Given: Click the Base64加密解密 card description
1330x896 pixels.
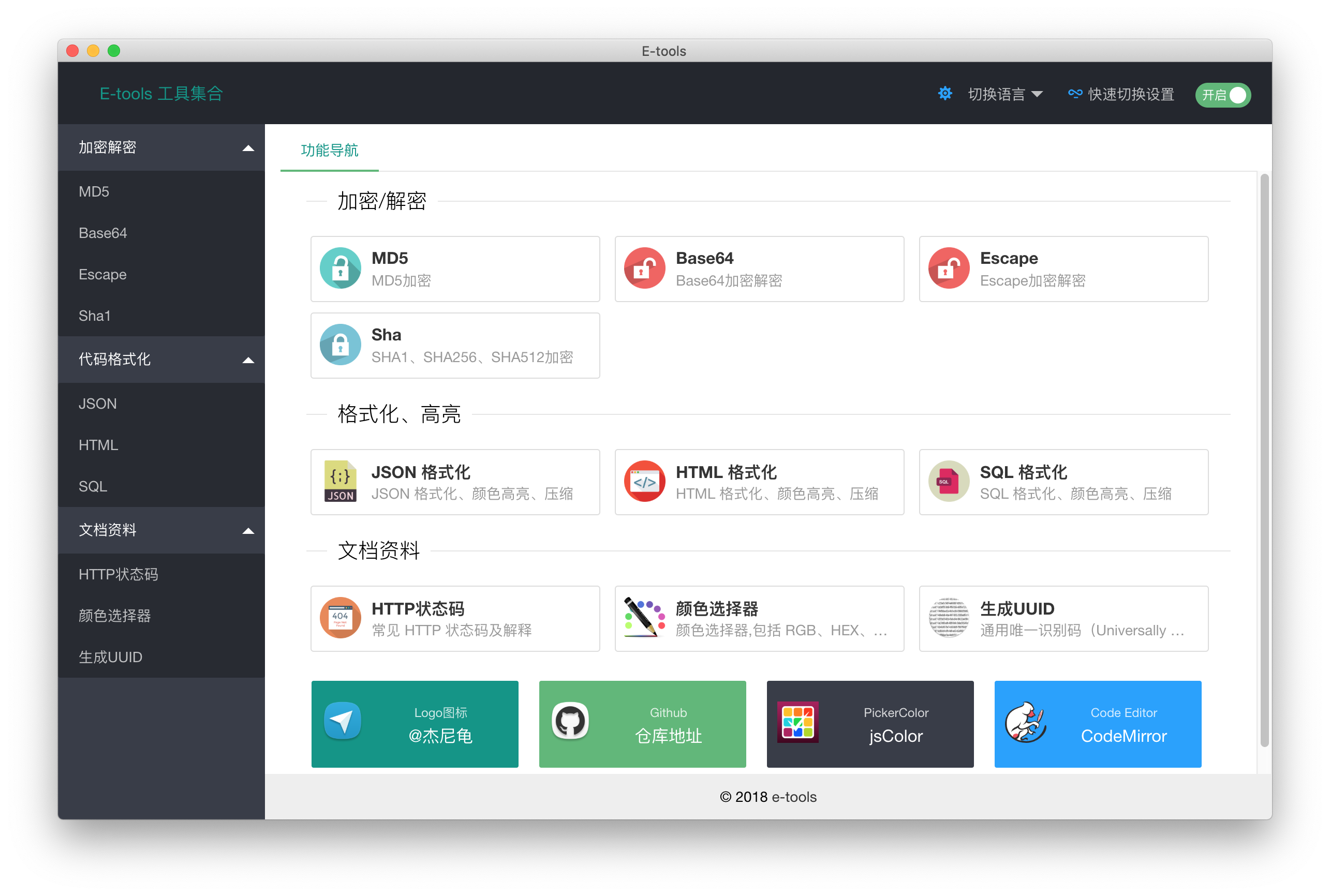Looking at the screenshot, I should click(729, 280).
